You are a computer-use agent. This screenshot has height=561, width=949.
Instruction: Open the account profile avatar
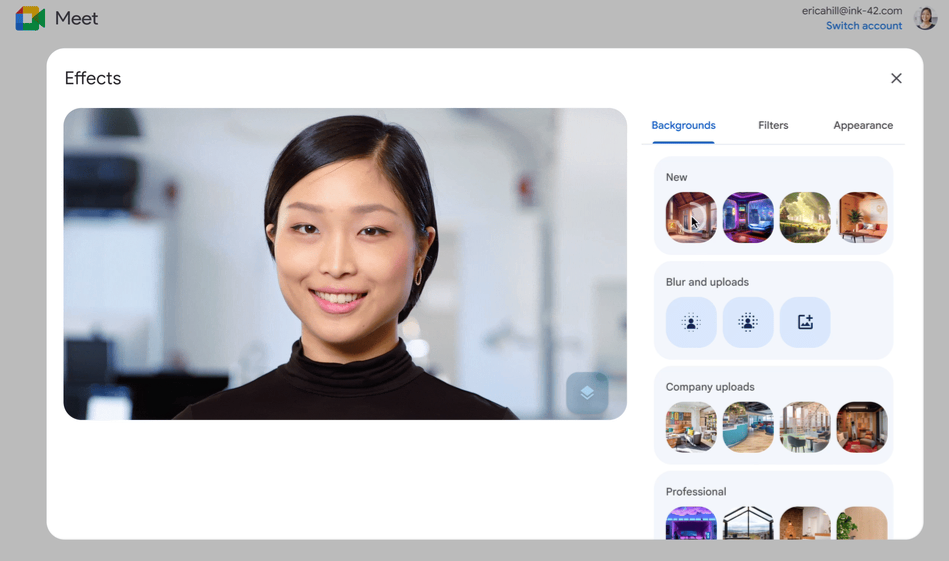925,18
